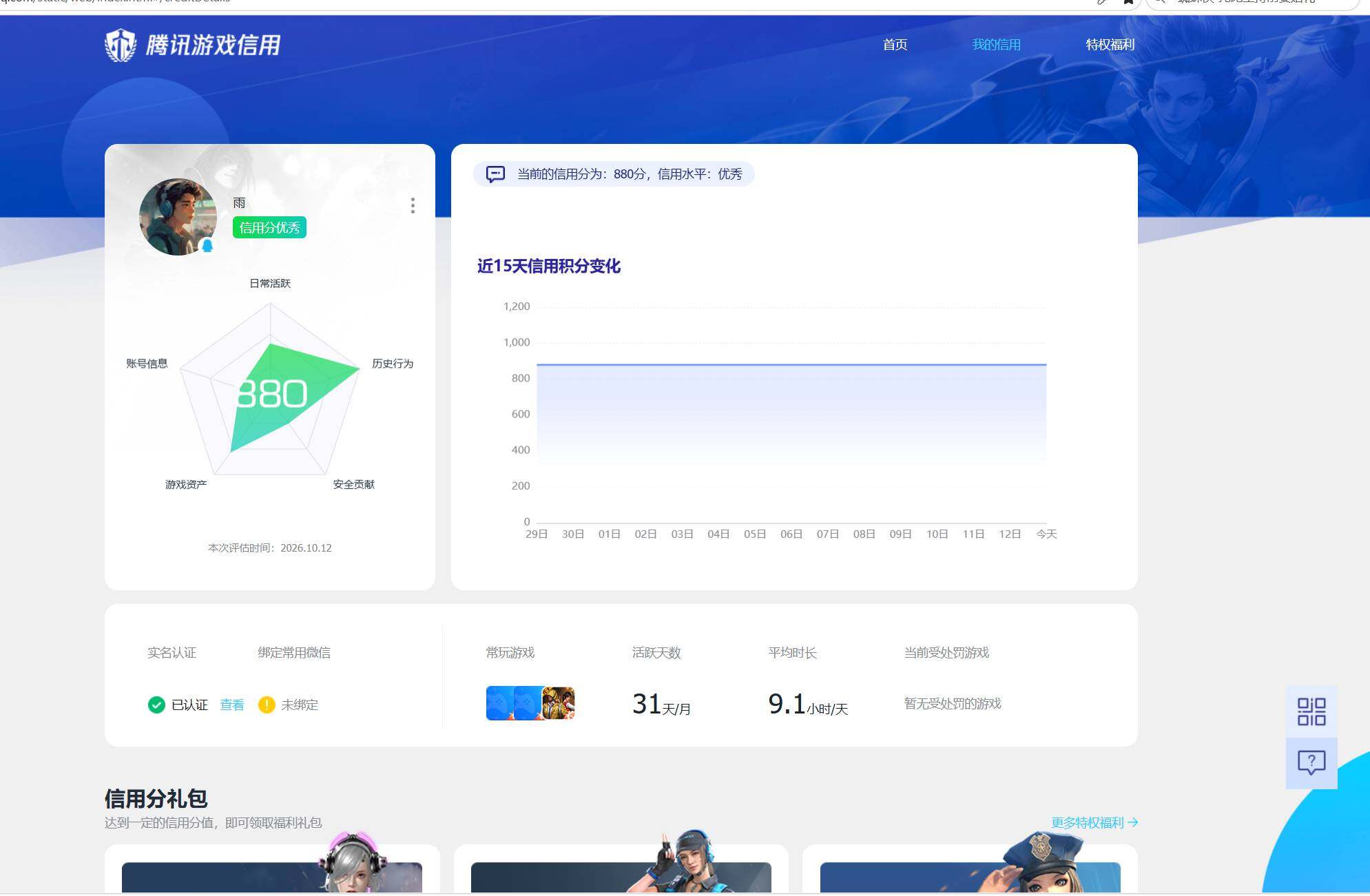
Task: Click the 信用分优秀 green badge
Action: [x=269, y=227]
